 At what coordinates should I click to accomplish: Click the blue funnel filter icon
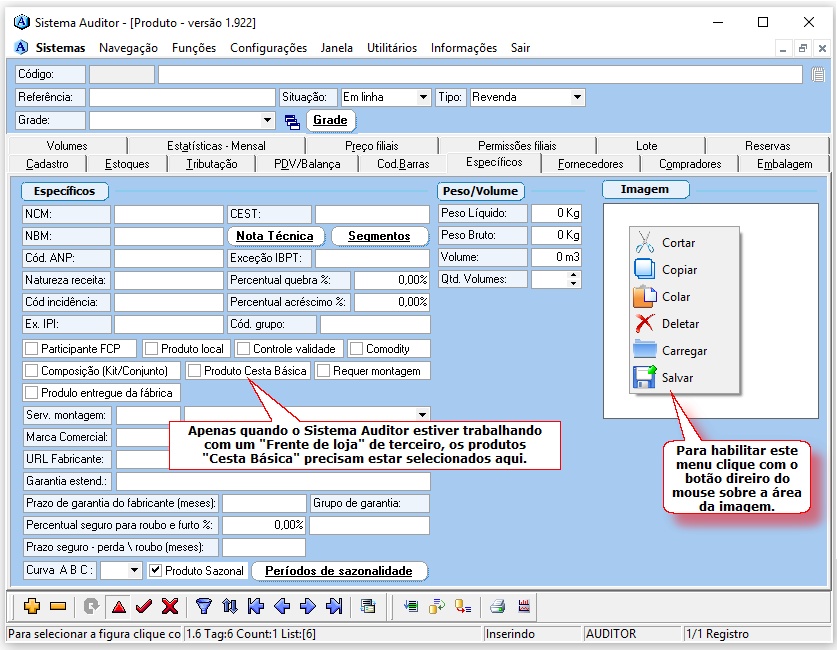[204, 606]
